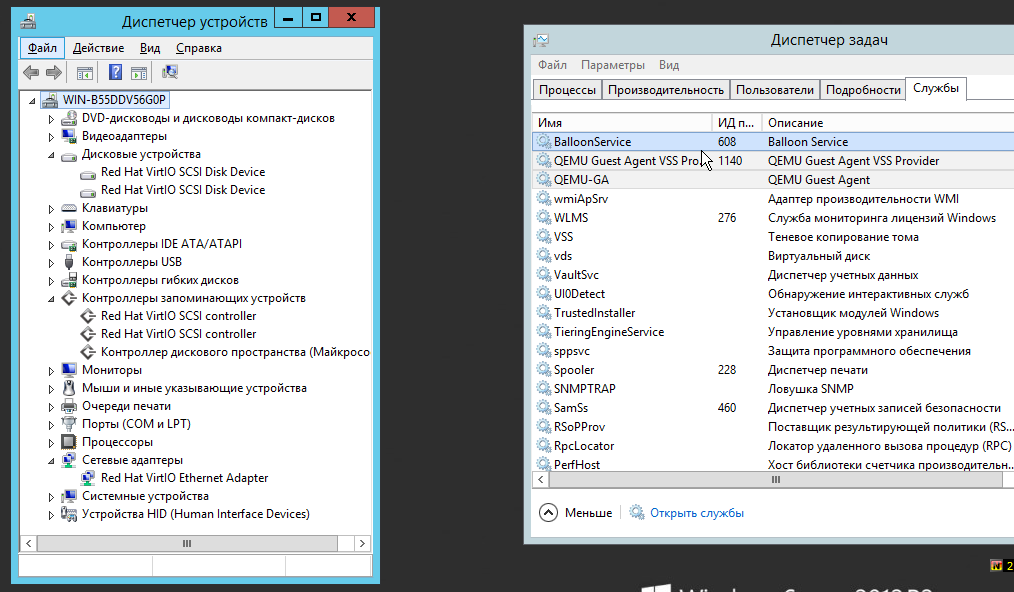Click the gear icon beside Spooler
This screenshot has width=1014, height=592.
pos(544,370)
